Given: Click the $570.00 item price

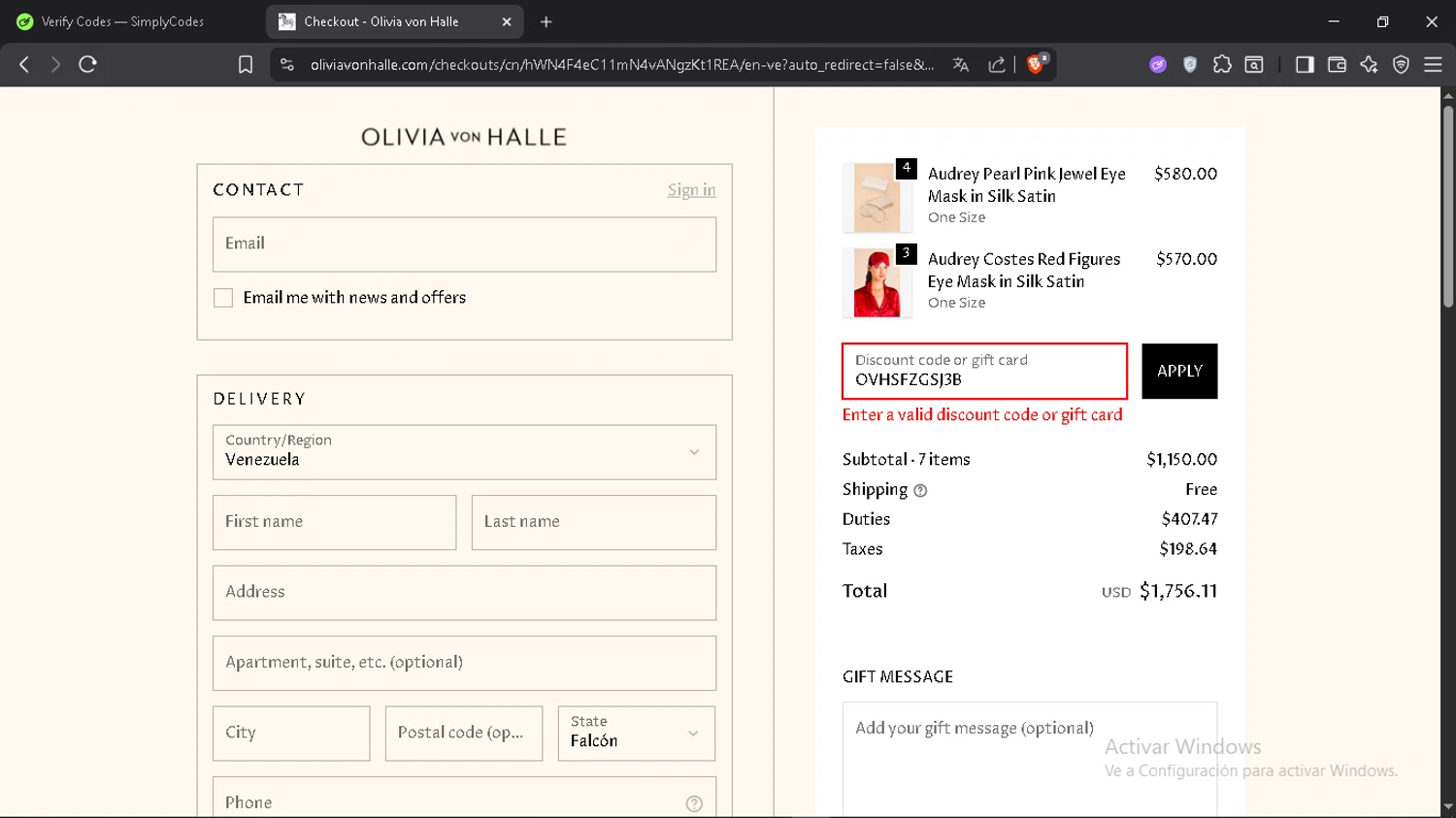Looking at the screenshot, I should (1186, 259).
